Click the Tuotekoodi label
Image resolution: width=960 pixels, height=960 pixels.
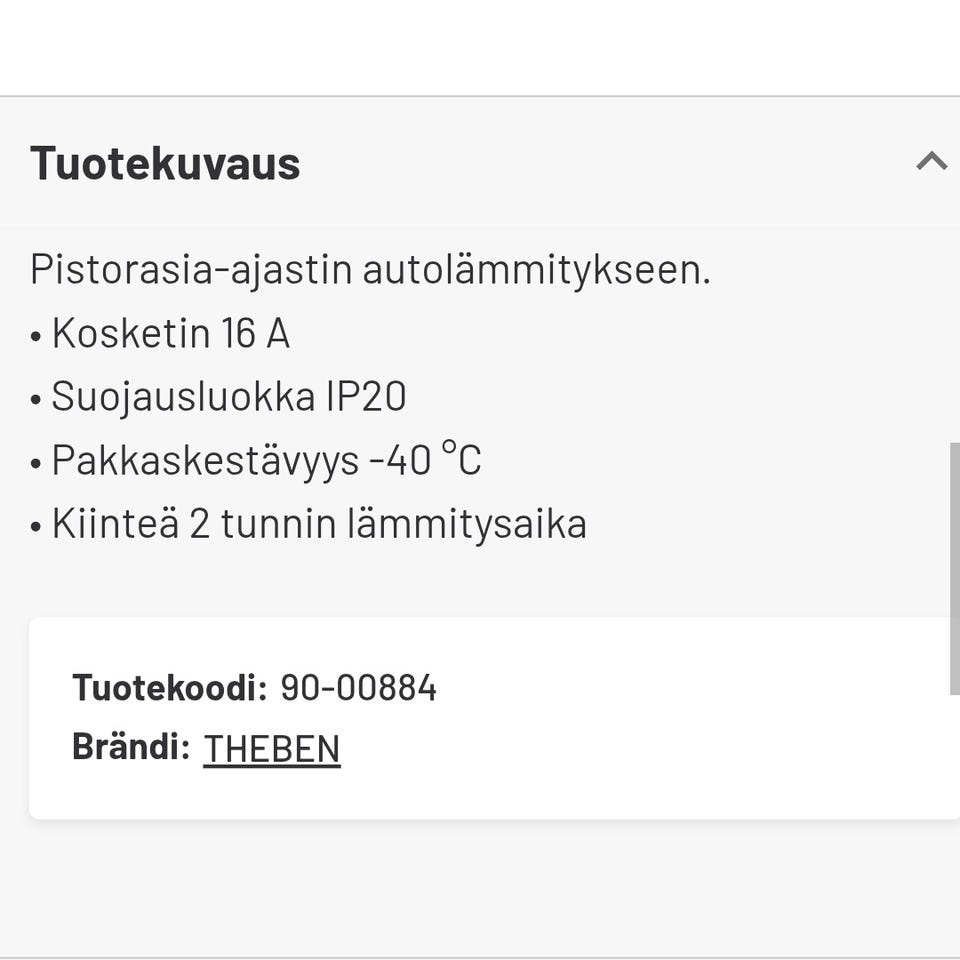[169, 688]
